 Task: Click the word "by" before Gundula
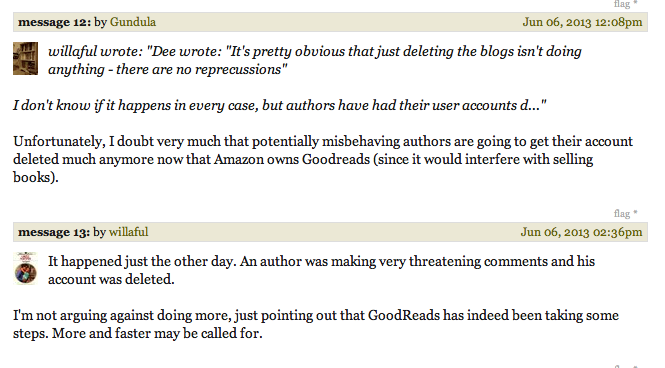(x=100, y=22)
